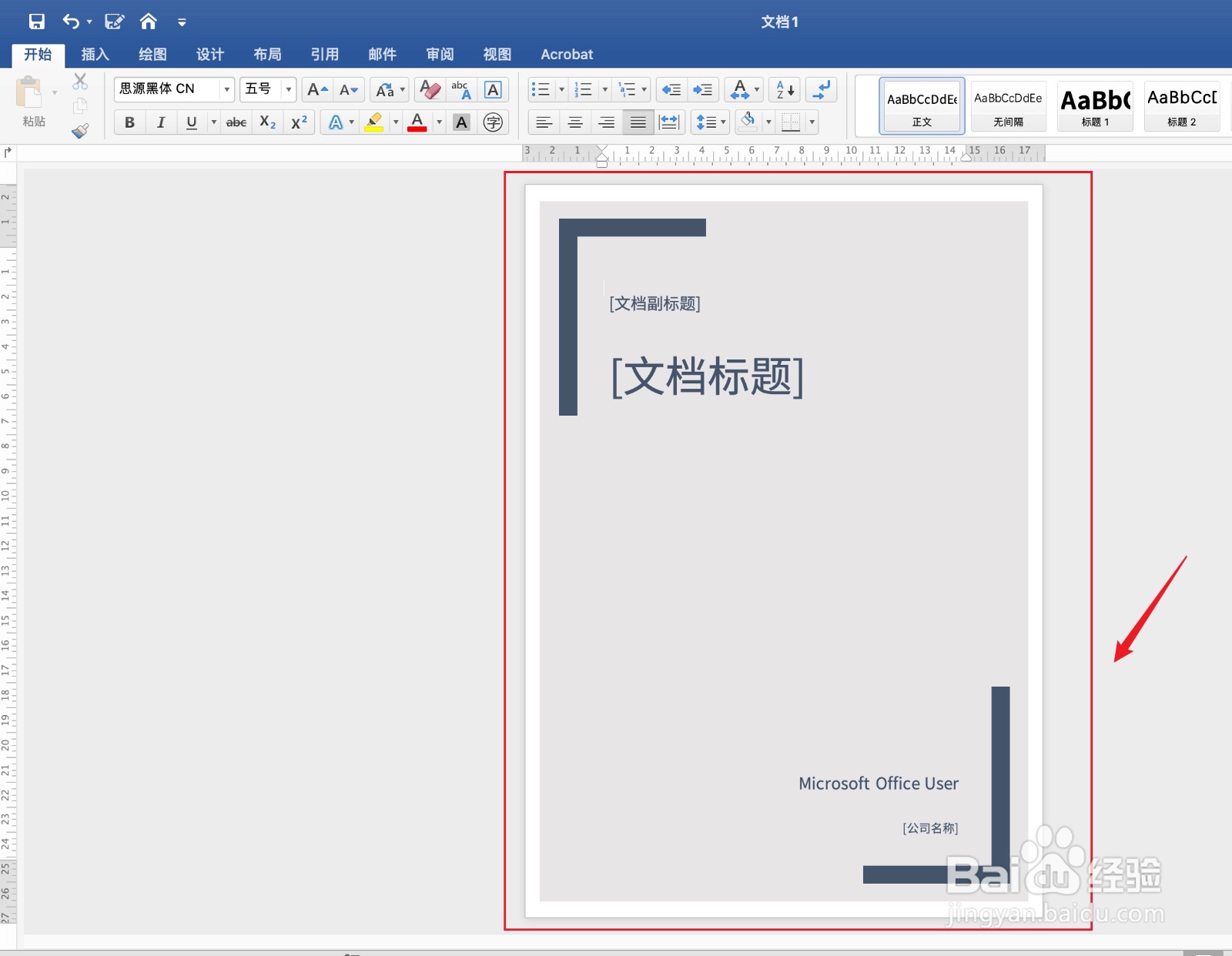The width and height of the screenshot is (1232, 956).
Task: Click the Save icon in title bar
Action: coord(36,22)
